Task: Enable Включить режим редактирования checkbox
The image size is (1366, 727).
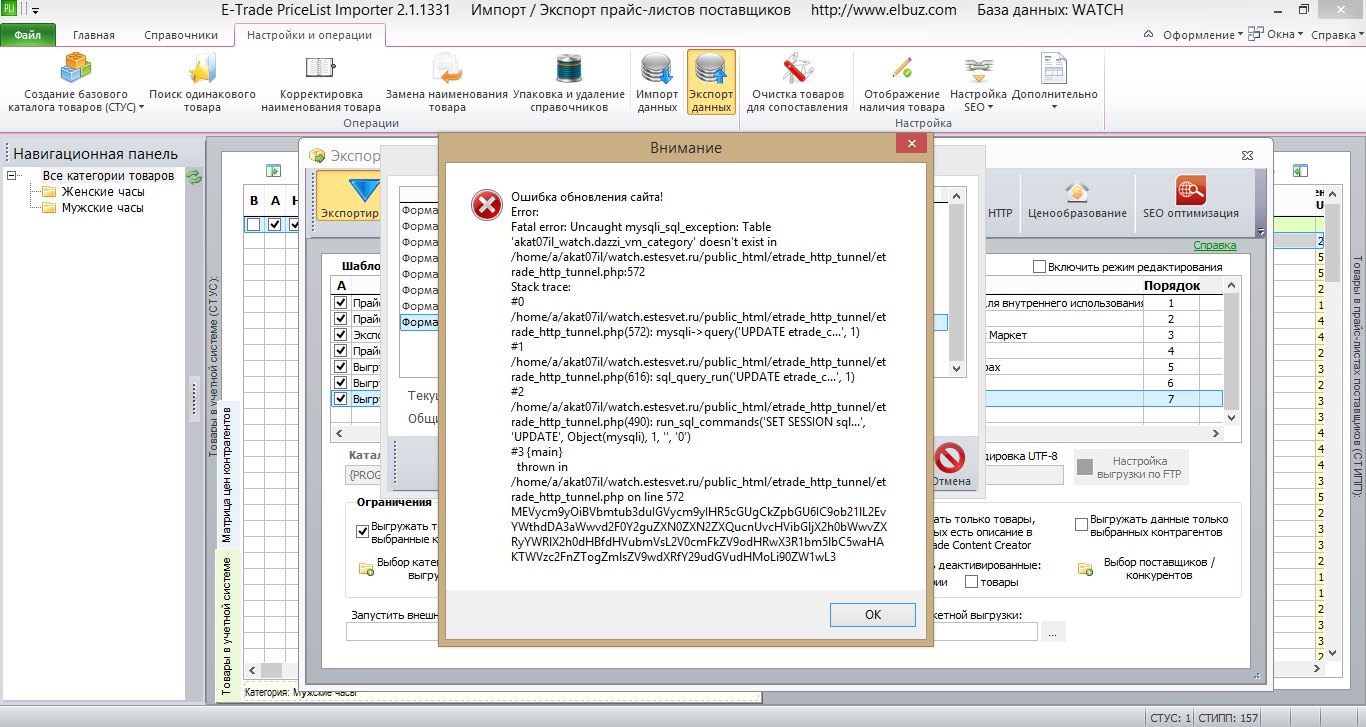Action: coord(1040,267)
